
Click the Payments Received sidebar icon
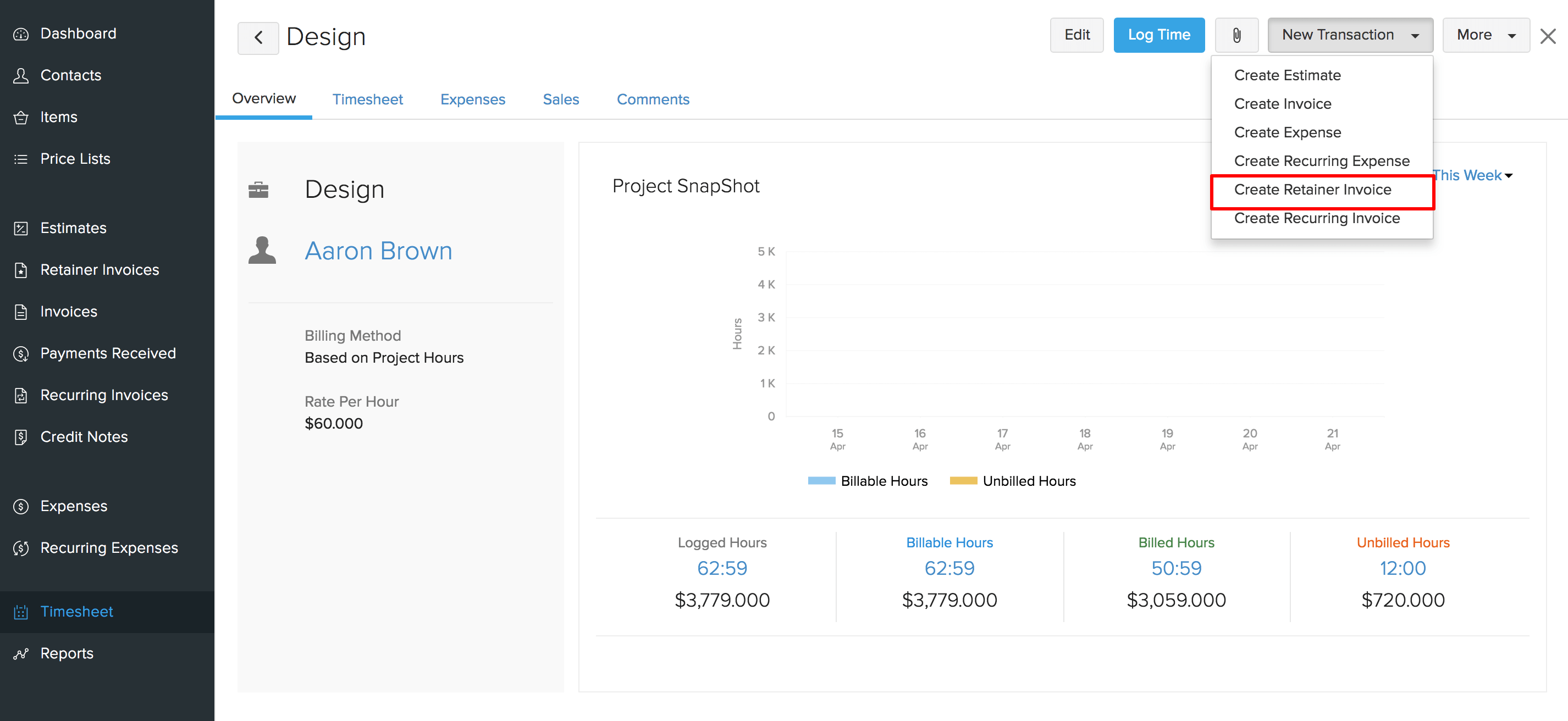tap(21, 353)
